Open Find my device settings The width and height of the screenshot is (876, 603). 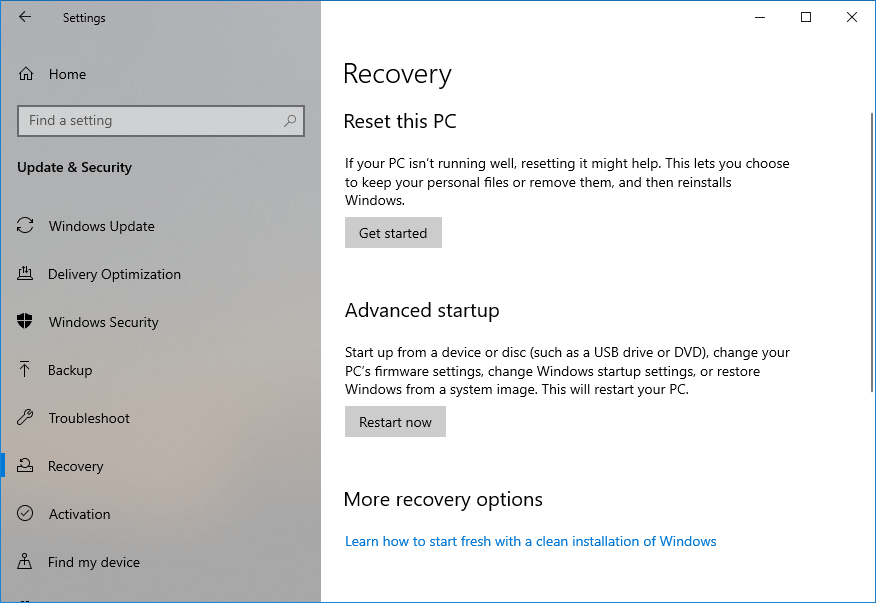pyautogui.click(x=94, y=562)
